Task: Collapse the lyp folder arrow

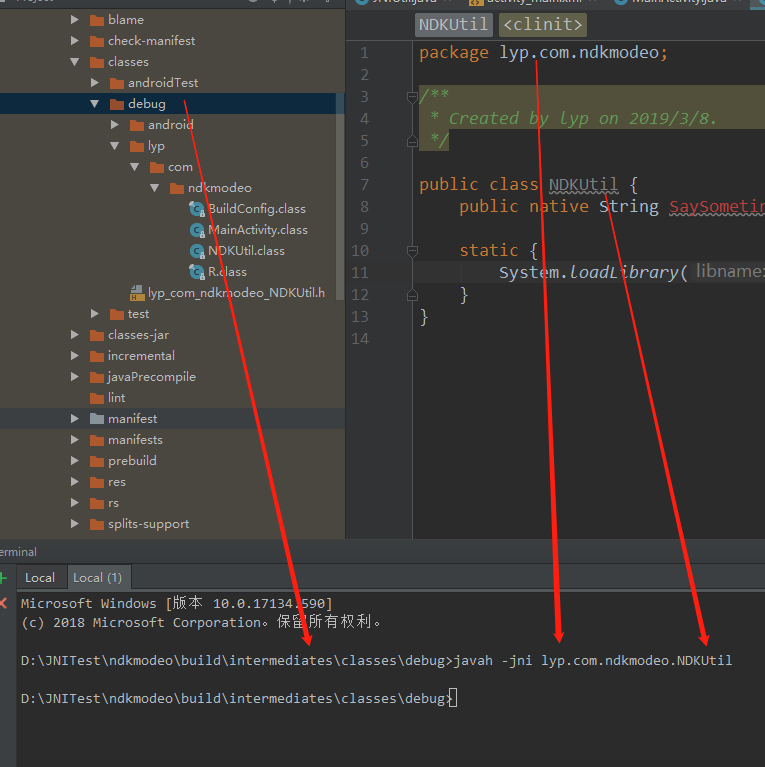Action: pos(115,146)
